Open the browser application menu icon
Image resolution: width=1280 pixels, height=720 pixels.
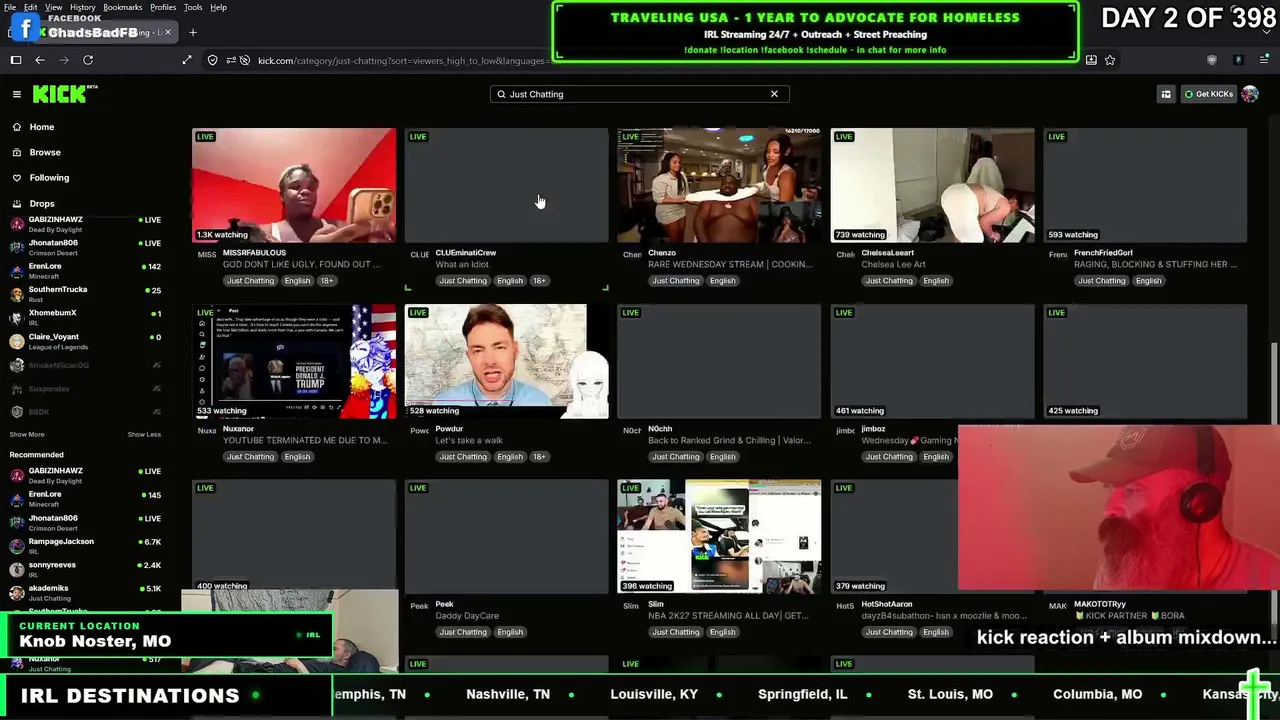(x=1263, y=60)
